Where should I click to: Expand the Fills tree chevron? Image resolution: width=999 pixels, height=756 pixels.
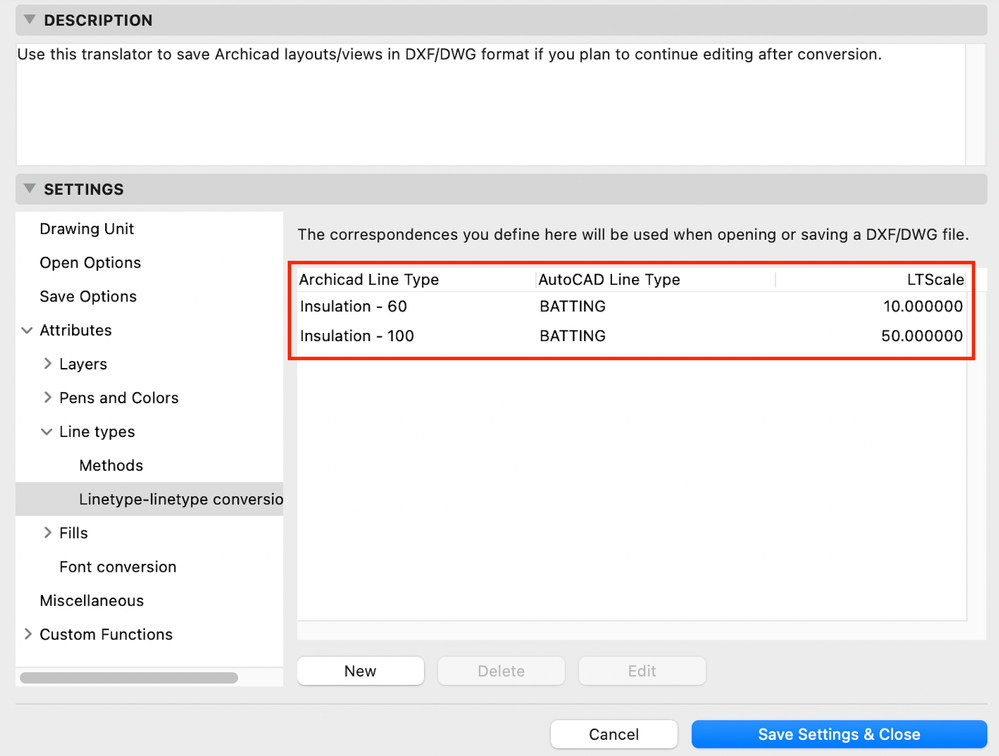[47, 532]
